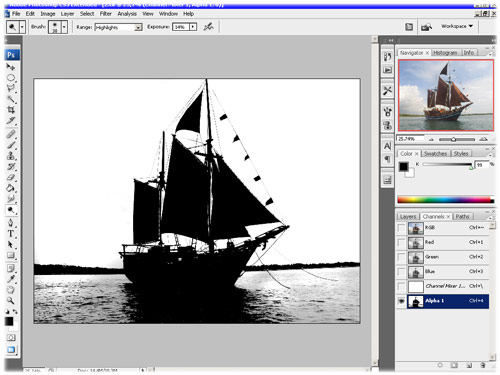Delete current channel trash icon

[483, 365]
